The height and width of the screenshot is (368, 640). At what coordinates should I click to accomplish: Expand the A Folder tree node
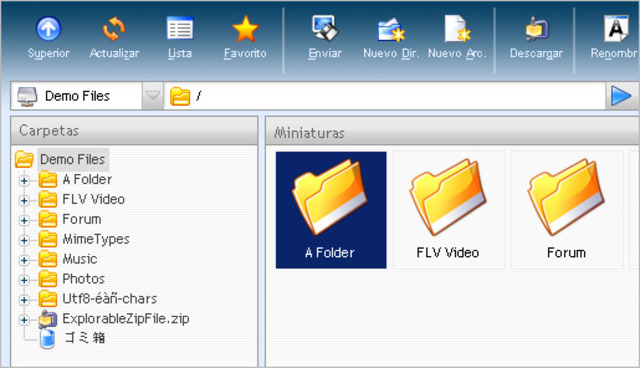[24, 180]
